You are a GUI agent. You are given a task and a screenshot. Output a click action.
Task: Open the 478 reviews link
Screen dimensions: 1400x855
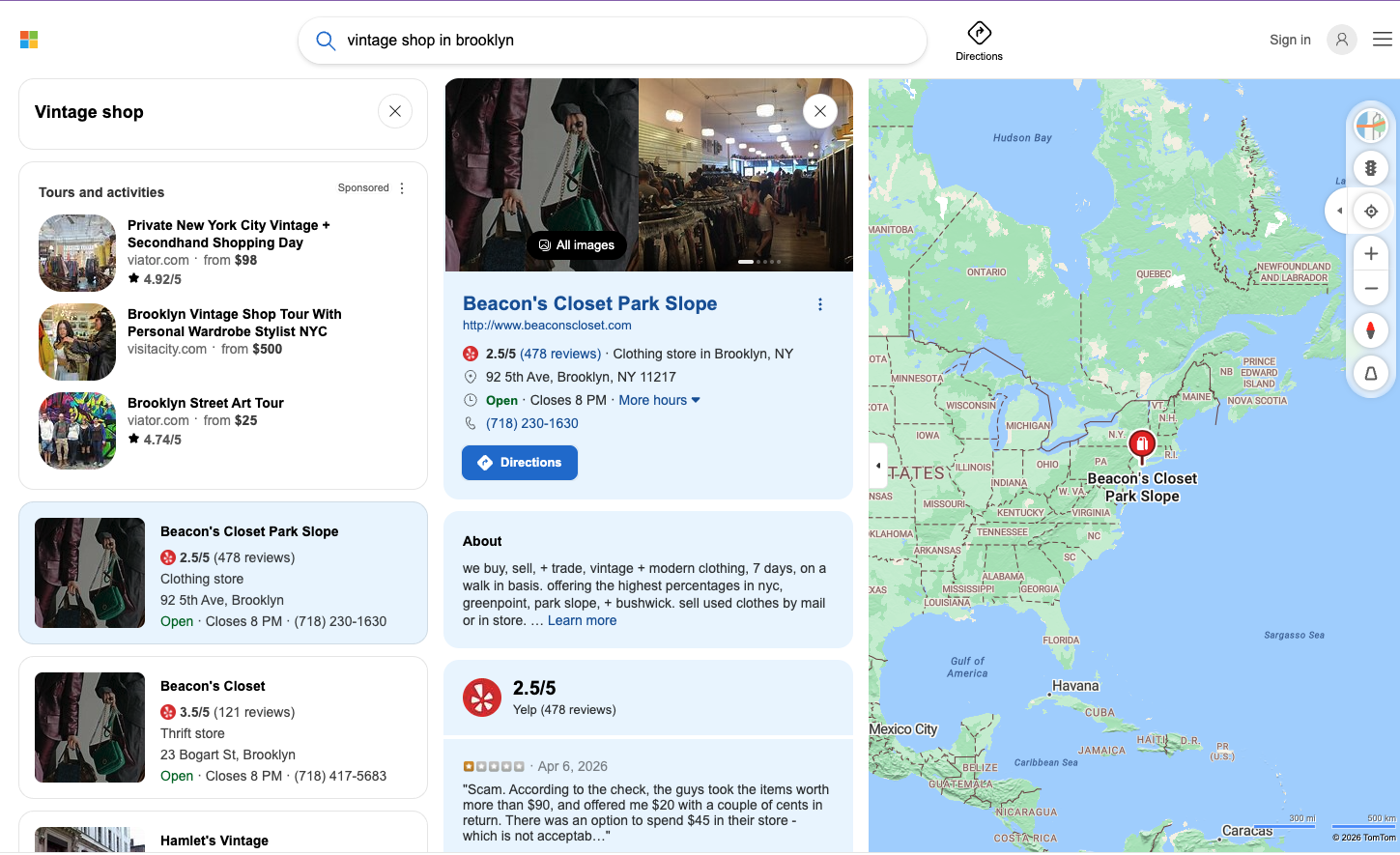click(560, 354)
